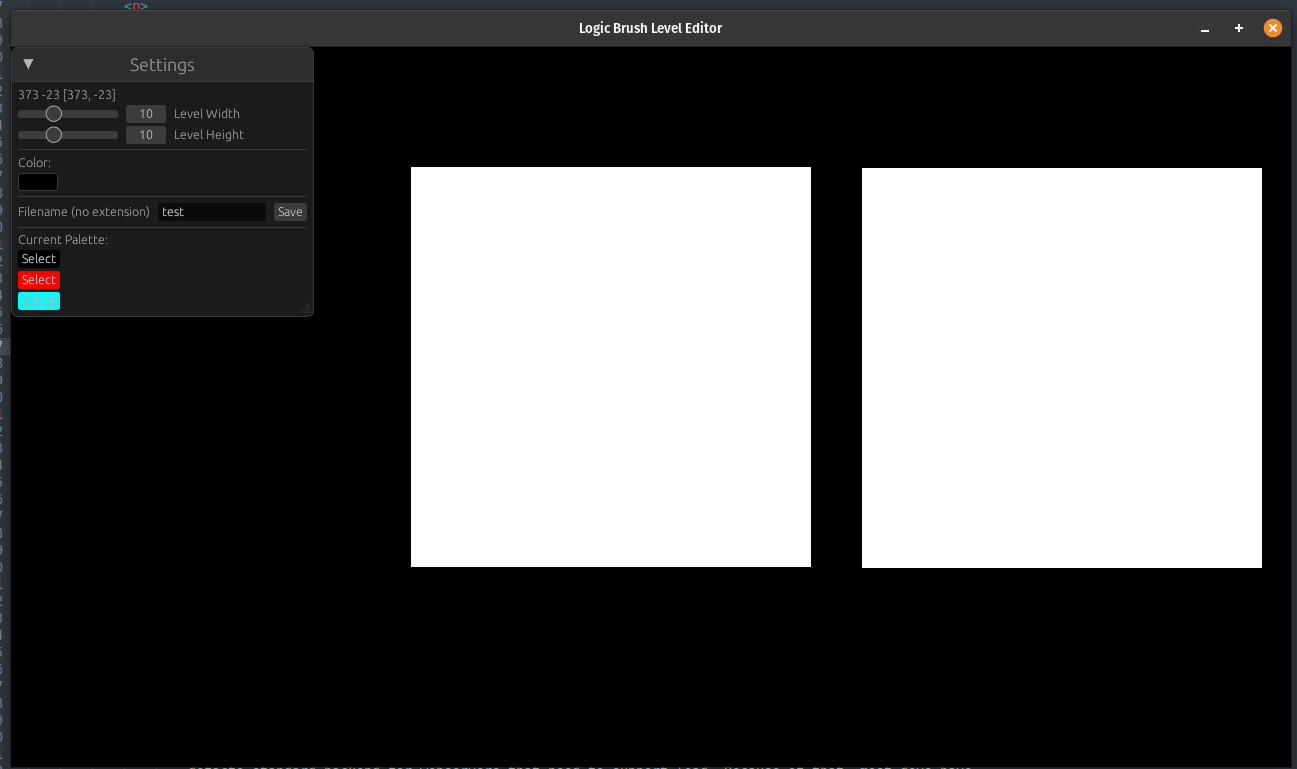Click the Level Width value box
The height and width of the screenshot is (769, 1297).
(x=146, y=114)
